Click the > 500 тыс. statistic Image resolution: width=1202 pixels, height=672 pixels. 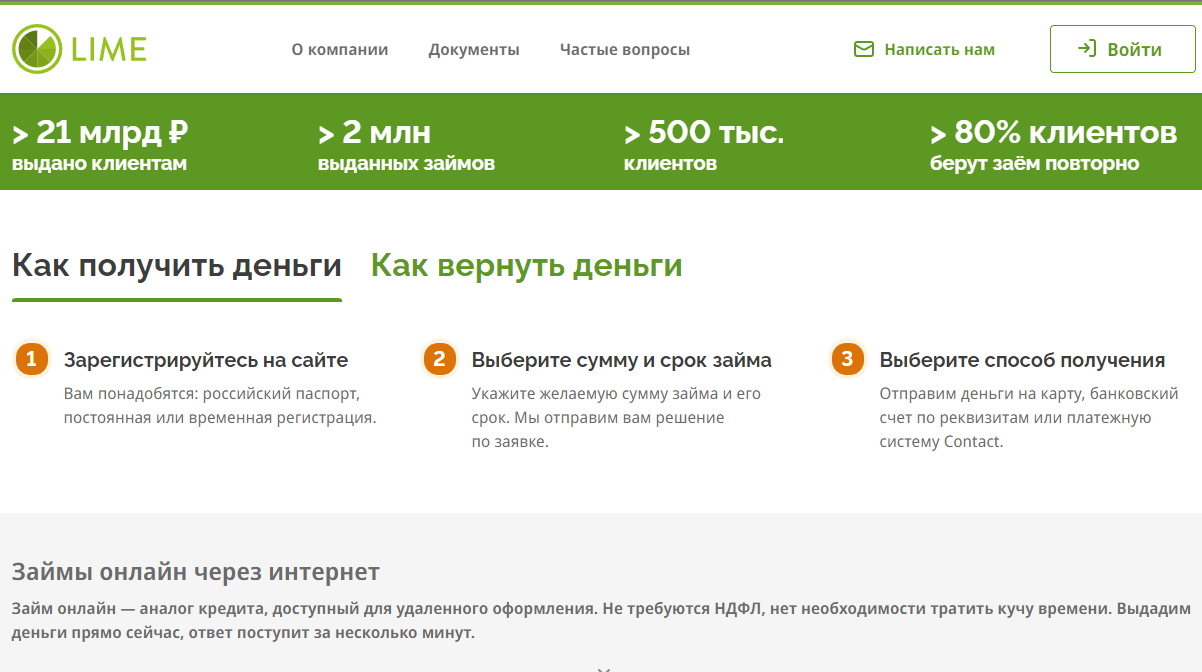(x=704, y=132)
